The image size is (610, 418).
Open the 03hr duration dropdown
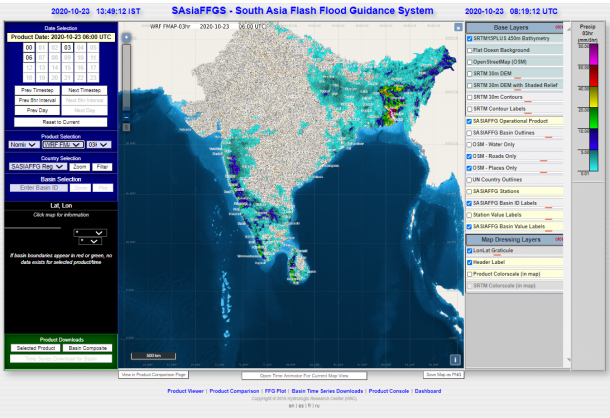97,144
